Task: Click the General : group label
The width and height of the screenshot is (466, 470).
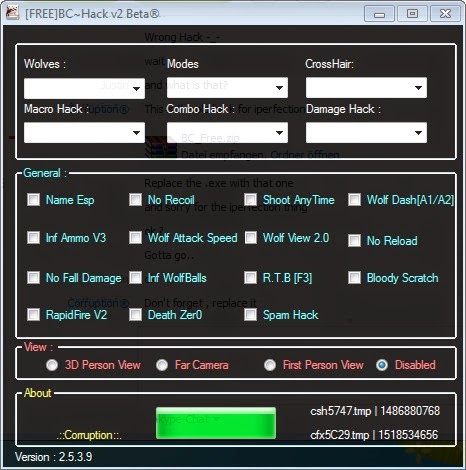Action: [45, 173]
